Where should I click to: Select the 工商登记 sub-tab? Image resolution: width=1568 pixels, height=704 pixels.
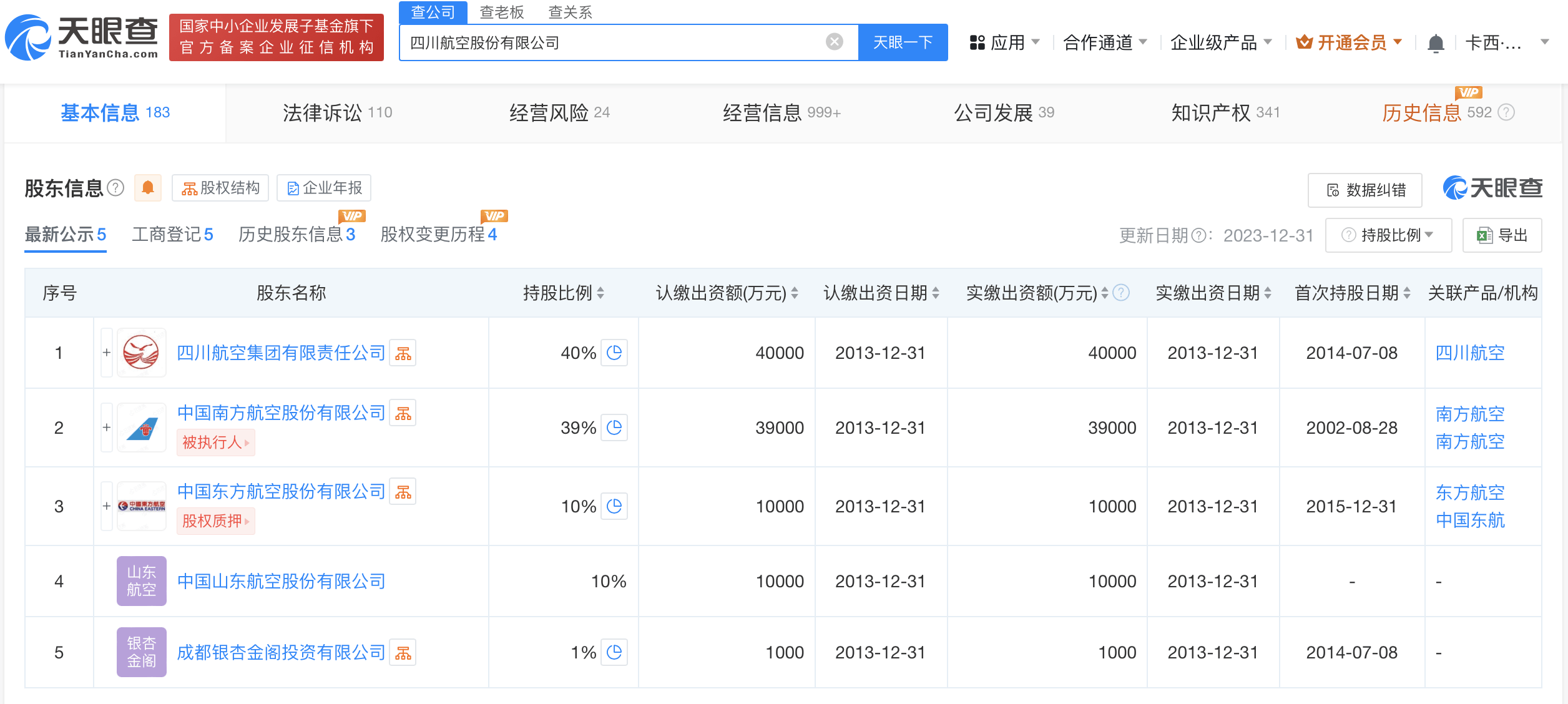click(x=172, y=235)
